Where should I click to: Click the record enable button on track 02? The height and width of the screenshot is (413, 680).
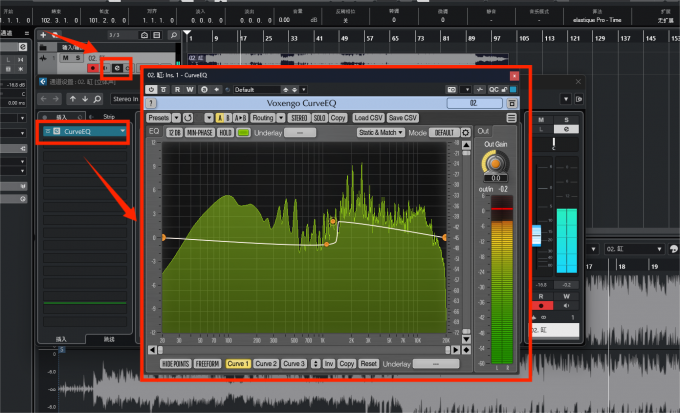[92, 68]
